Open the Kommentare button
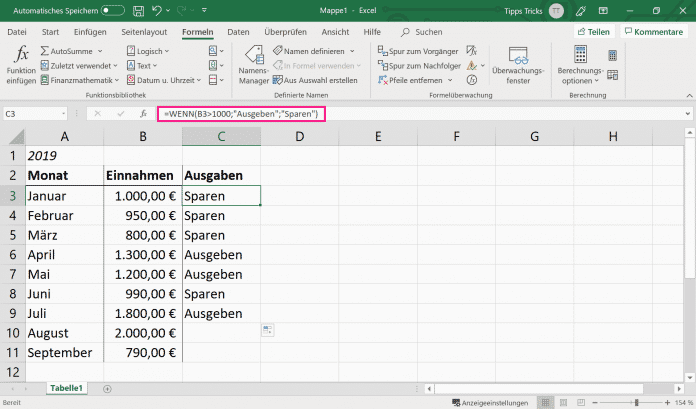696x409 pixels. (x=653, y=32)
